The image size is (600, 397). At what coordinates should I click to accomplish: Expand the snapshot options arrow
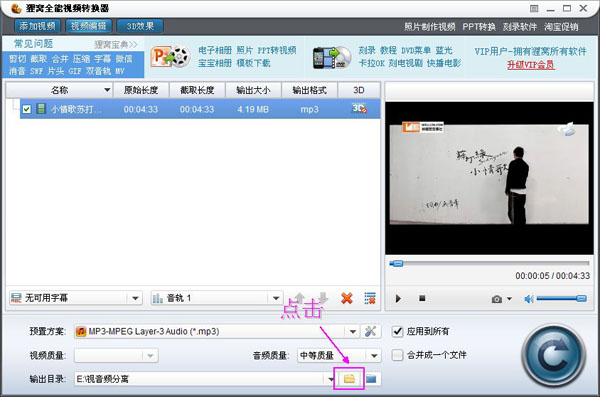[509, 299]
